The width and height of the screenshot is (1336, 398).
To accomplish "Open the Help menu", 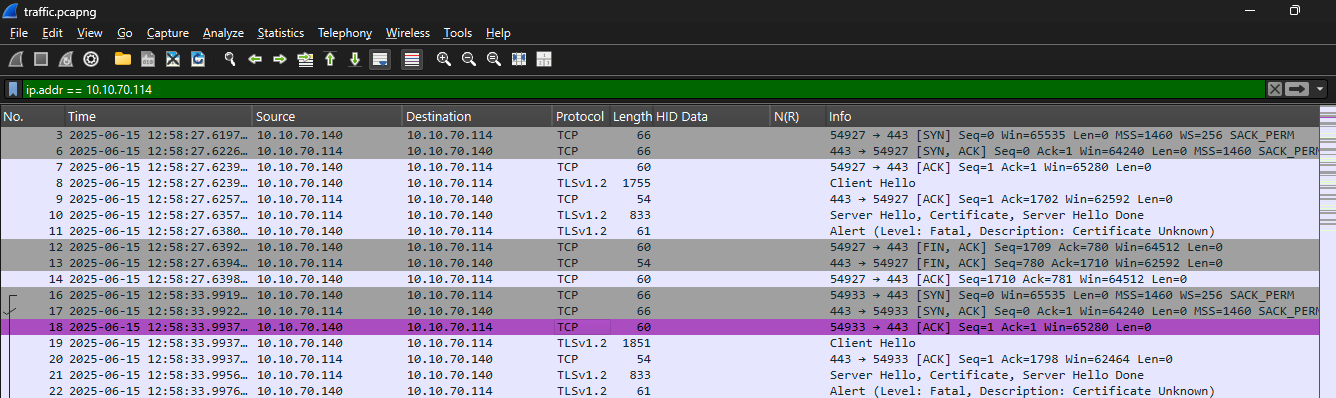I will pyautogui.click(x=498, y=33).
